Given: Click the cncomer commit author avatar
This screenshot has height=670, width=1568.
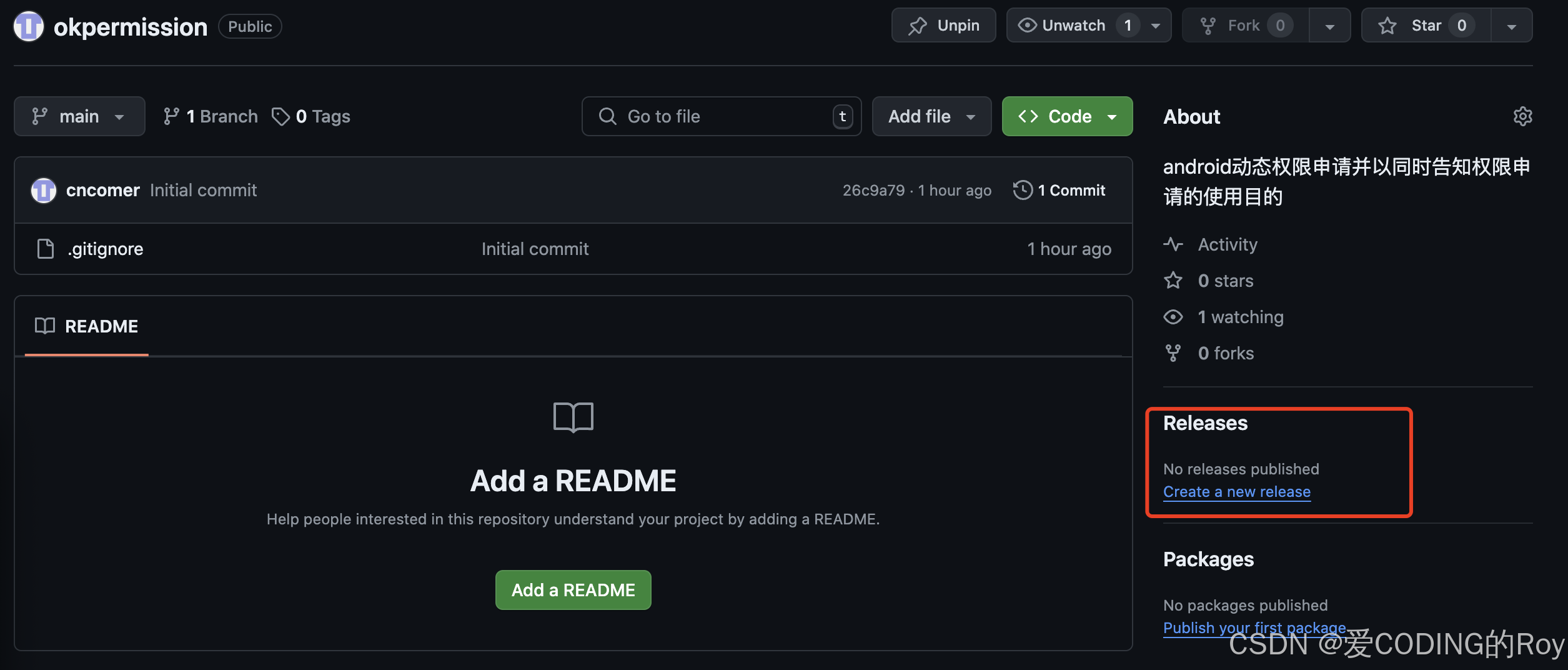Looking at the screenshot, I should [x=44, y=190].
